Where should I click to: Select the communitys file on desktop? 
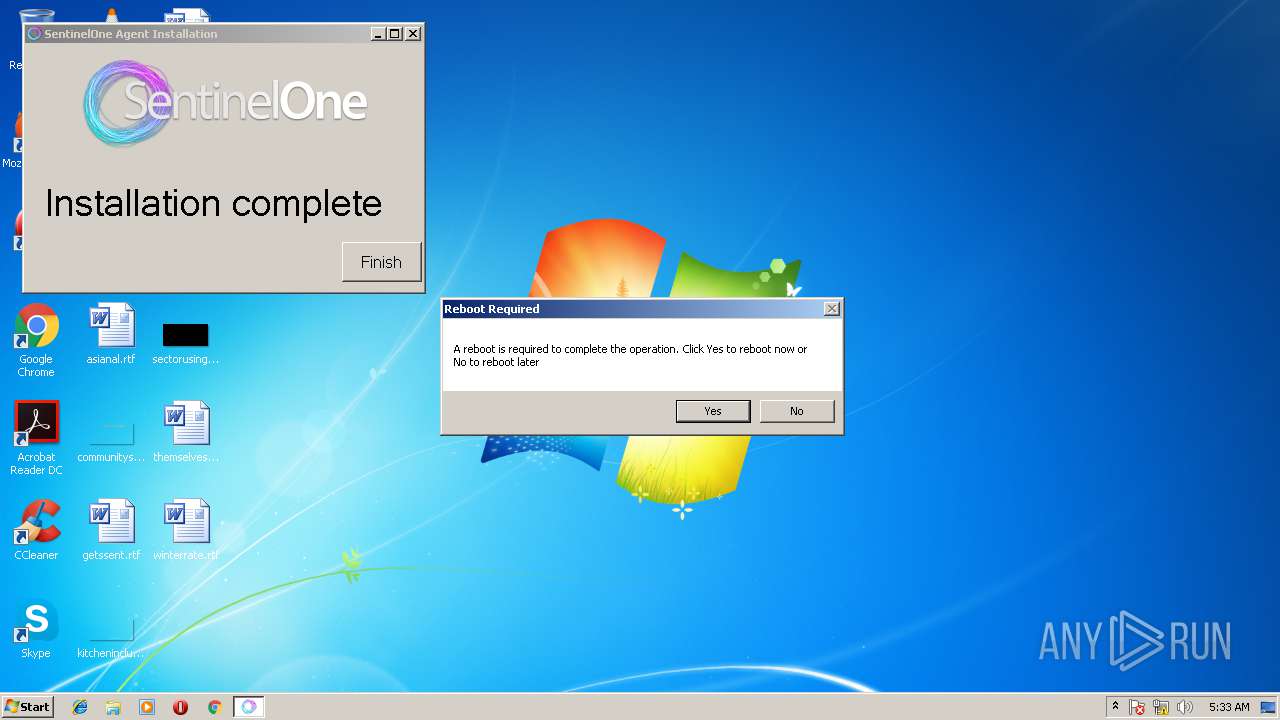coord(111,439)
